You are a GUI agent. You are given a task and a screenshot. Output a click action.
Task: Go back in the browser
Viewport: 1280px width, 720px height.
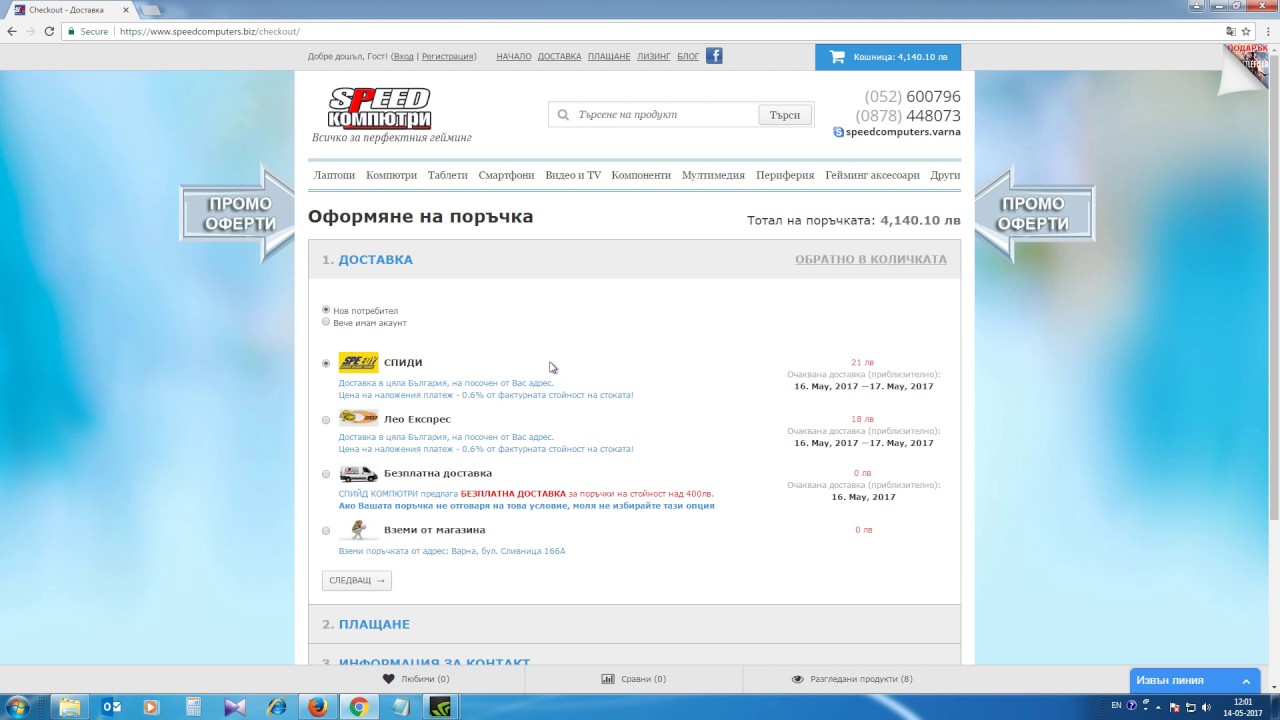pos(12,32)
